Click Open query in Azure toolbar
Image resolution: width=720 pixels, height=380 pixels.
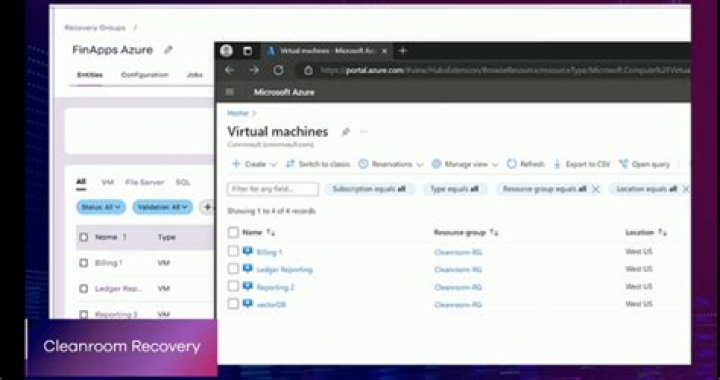[x=645, y=164]
